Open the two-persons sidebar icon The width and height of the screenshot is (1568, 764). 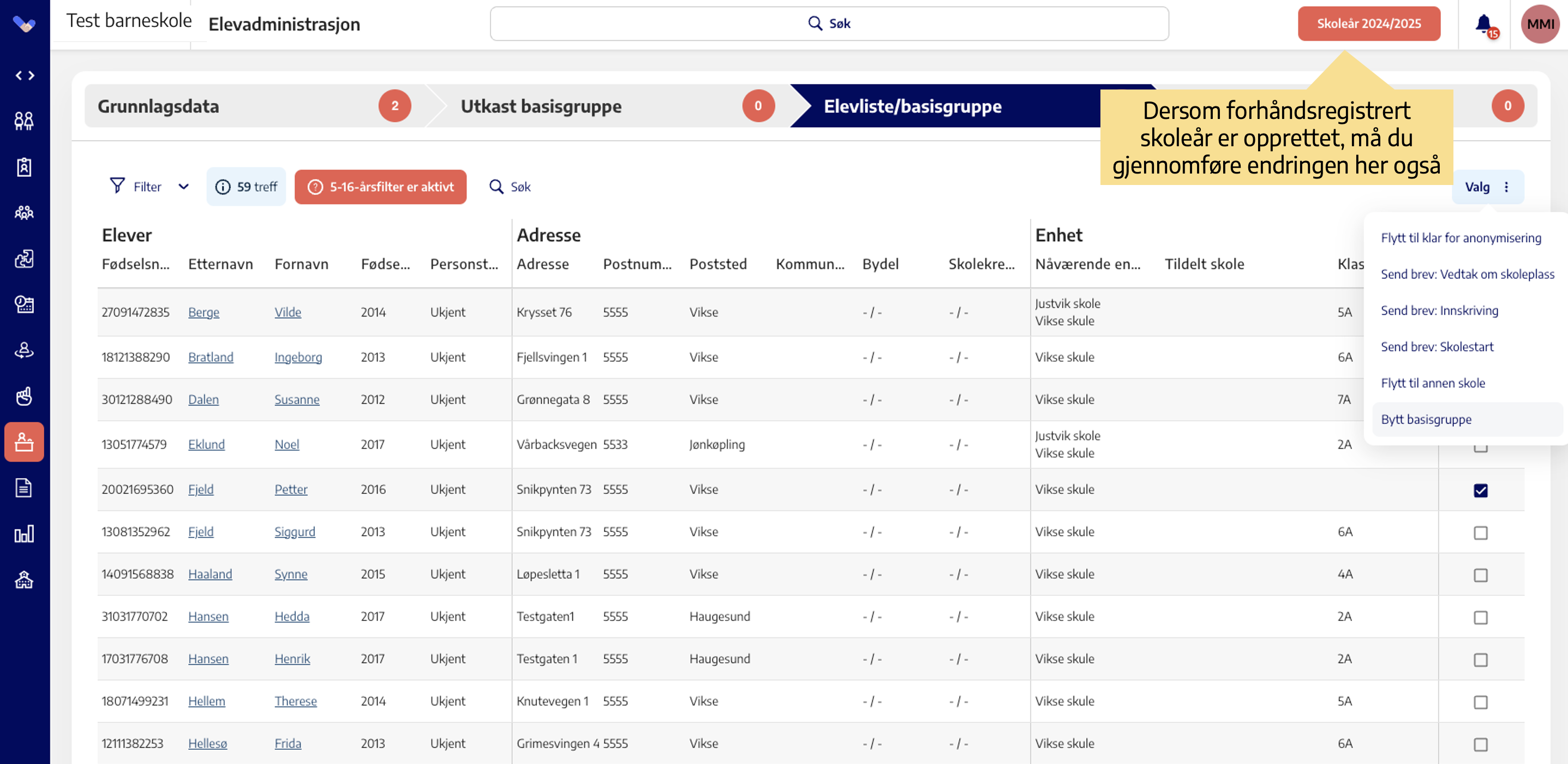25,121
